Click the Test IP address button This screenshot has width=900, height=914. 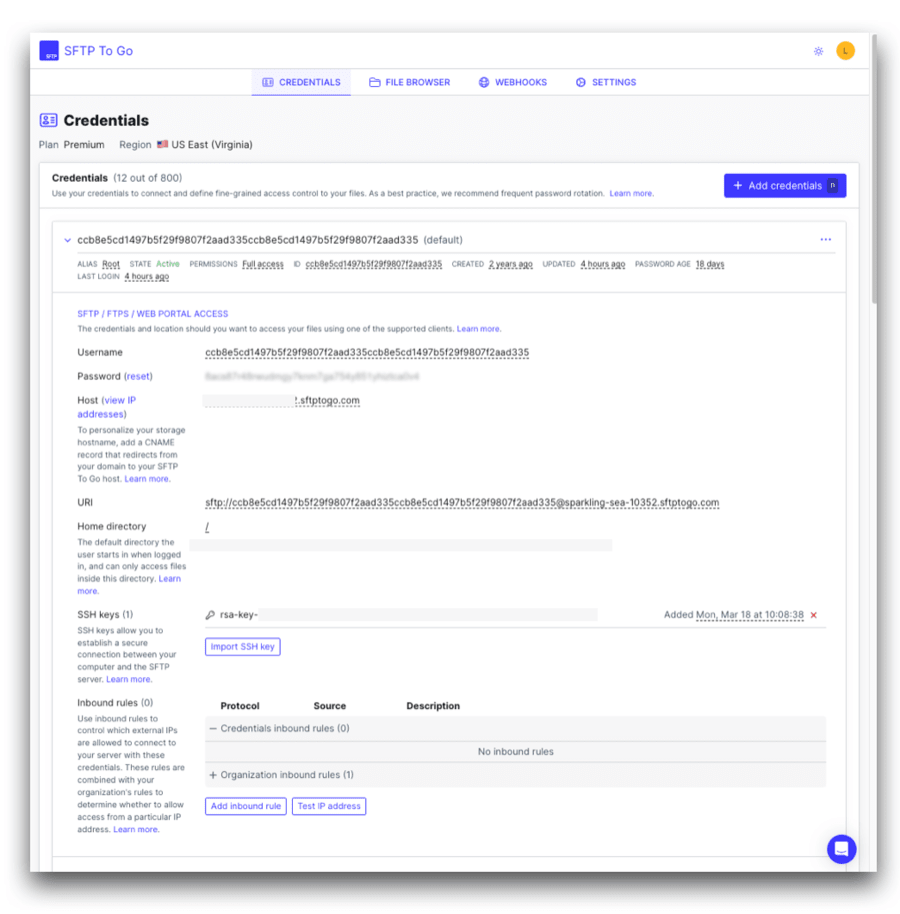pos(329,806)
